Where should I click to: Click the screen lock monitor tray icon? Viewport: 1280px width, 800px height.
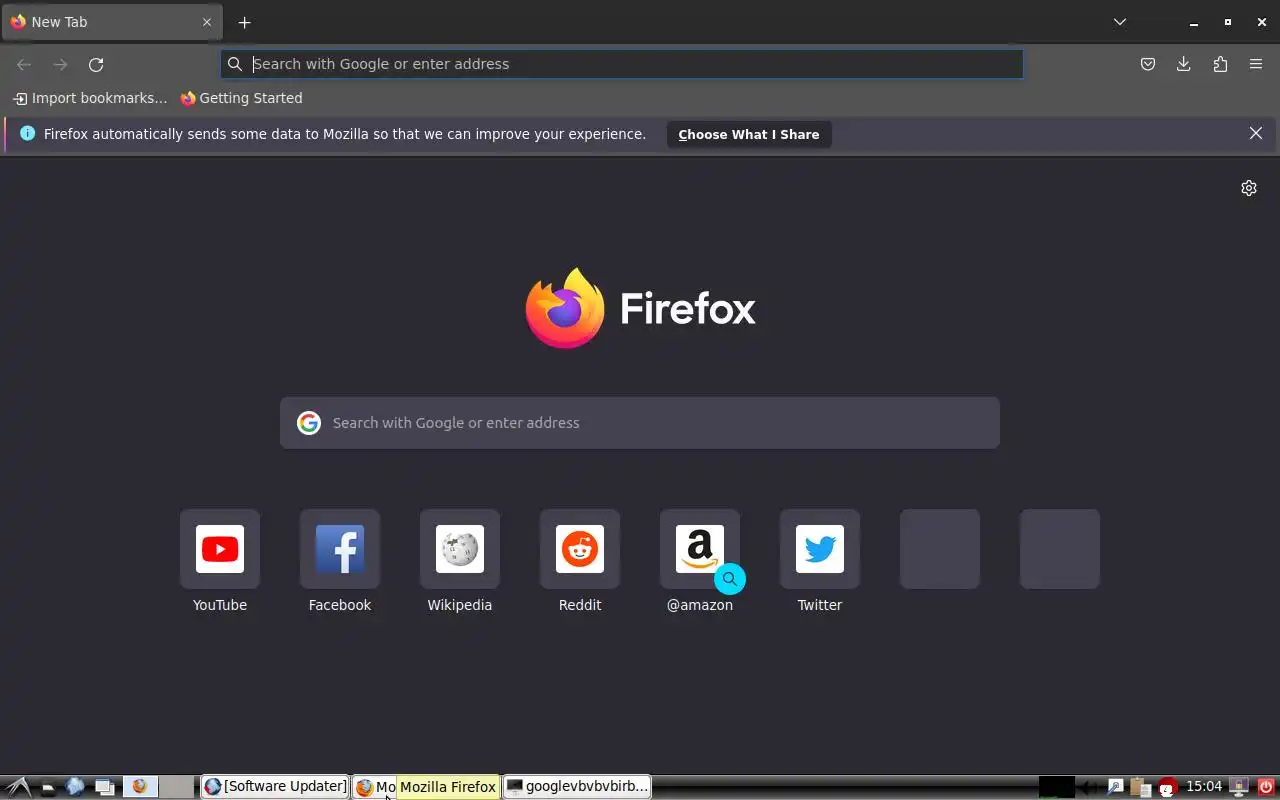click(x=1240, y=787)
